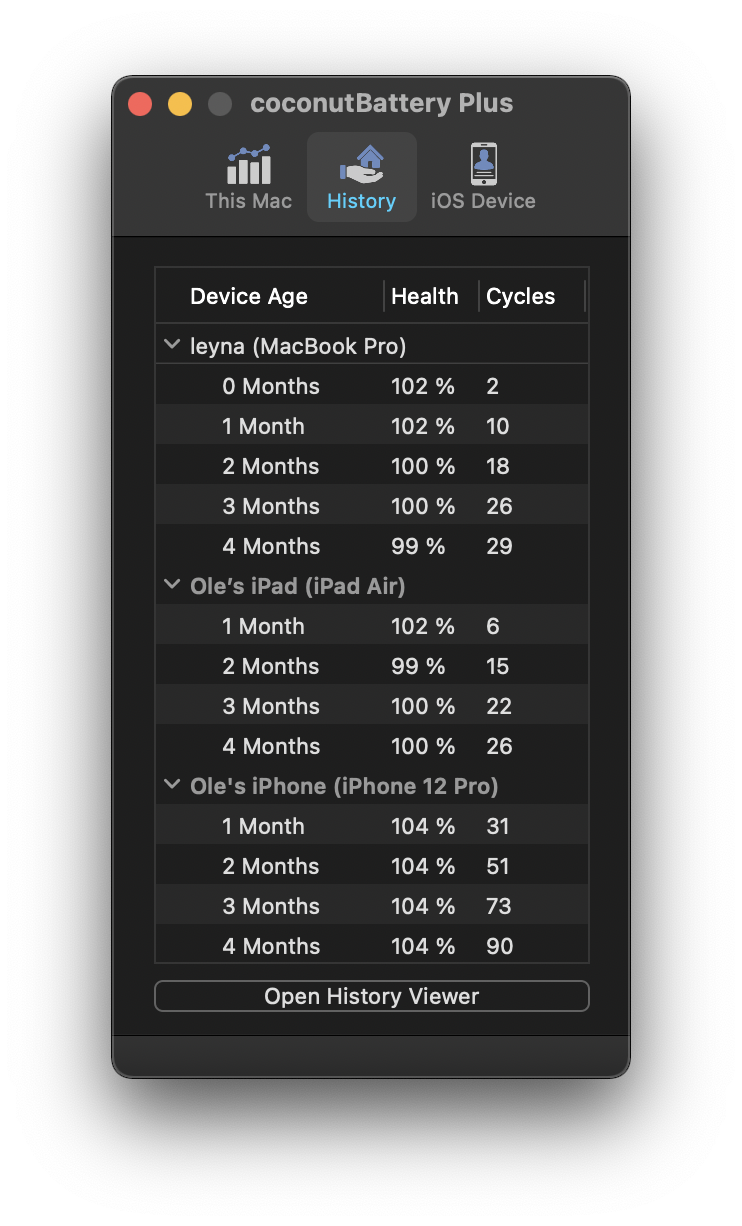
Task: Click the iOS Device phone icon
Action: 483,164
